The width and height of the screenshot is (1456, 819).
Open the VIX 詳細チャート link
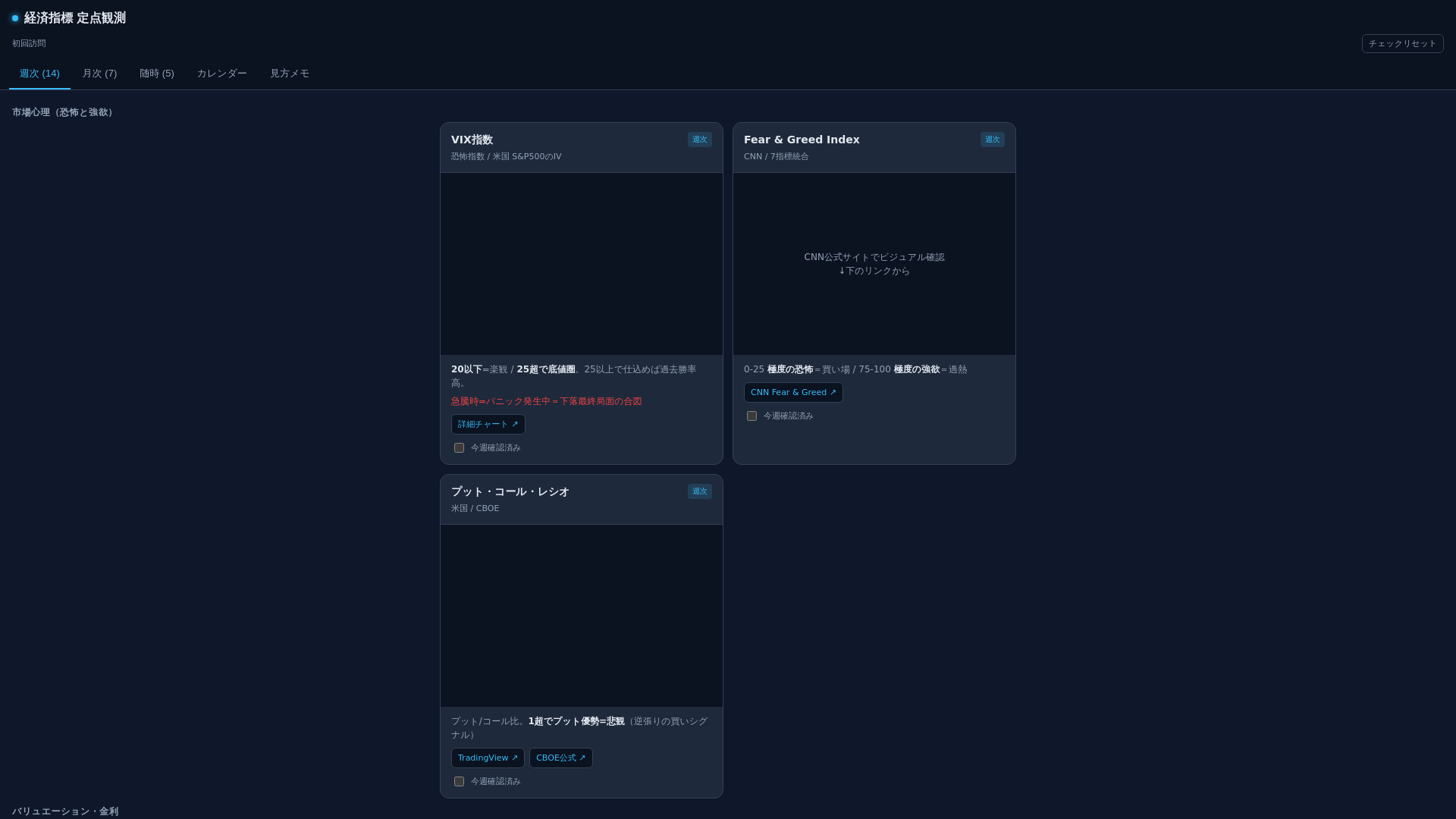[488, 425]
